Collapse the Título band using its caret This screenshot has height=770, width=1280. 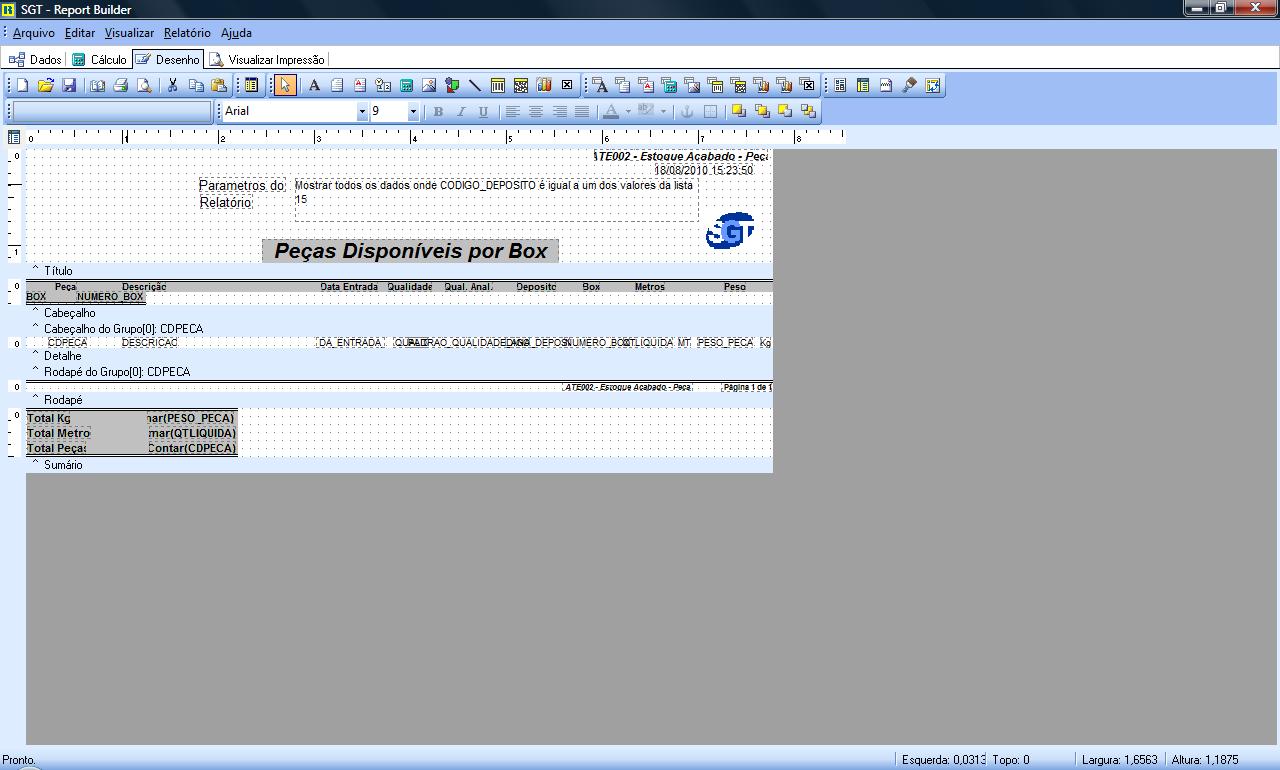(35, 270)
